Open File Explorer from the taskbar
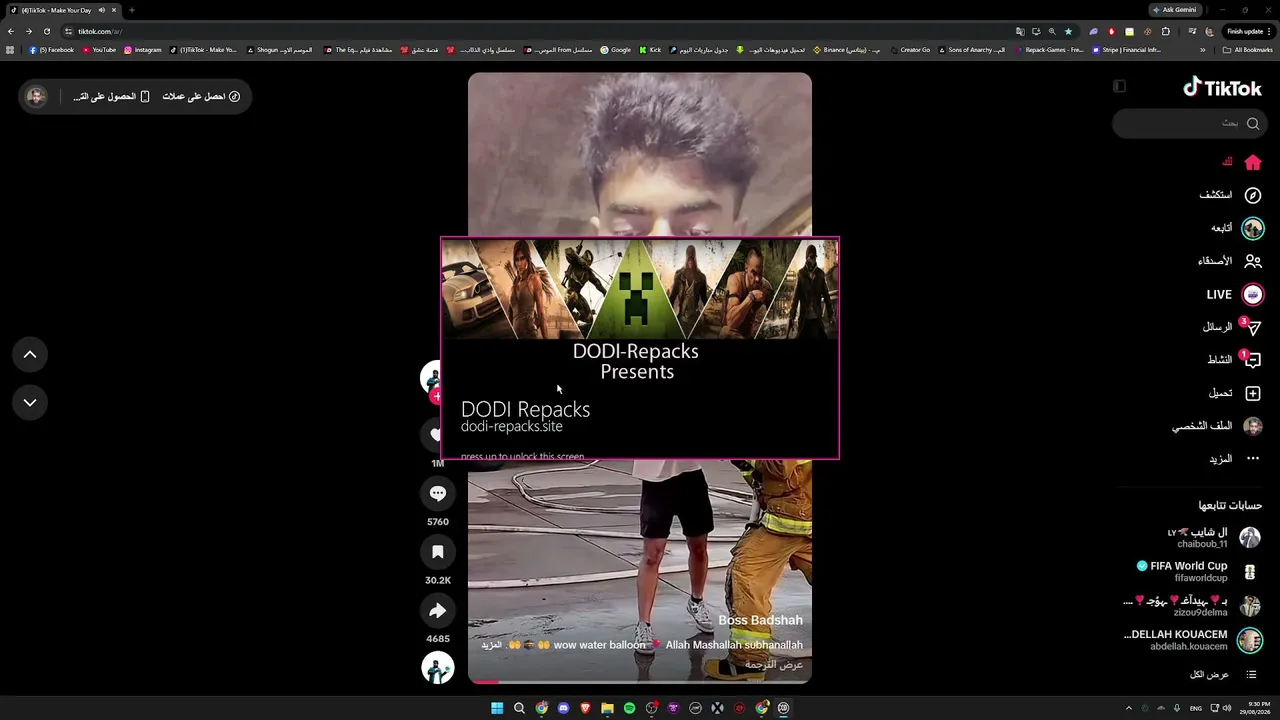This screenshot has width=1280, height=720. click(607, 708)
